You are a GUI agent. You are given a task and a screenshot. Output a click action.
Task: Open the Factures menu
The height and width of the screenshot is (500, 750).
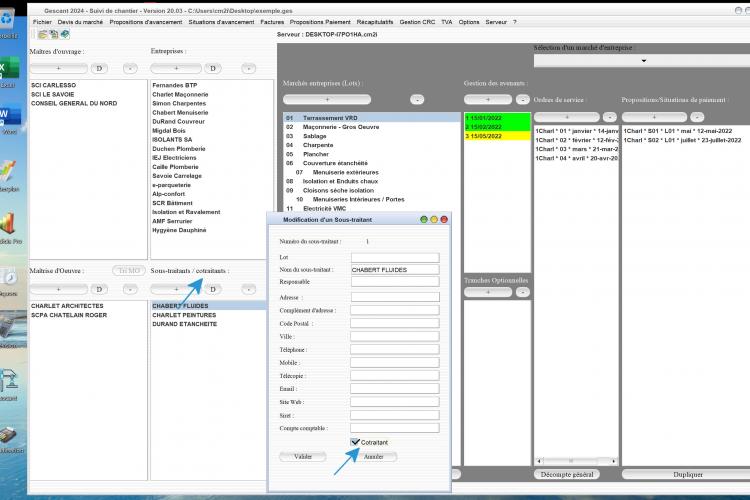coord(272,22)
